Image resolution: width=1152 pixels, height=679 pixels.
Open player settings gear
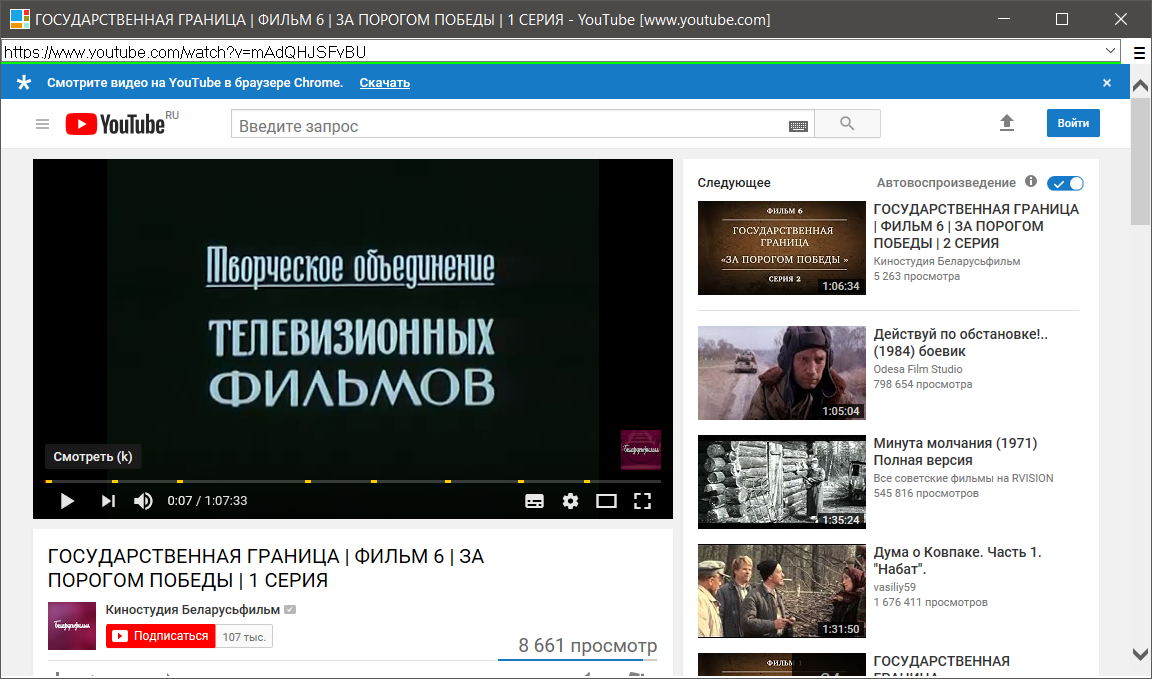coord(570,501)
